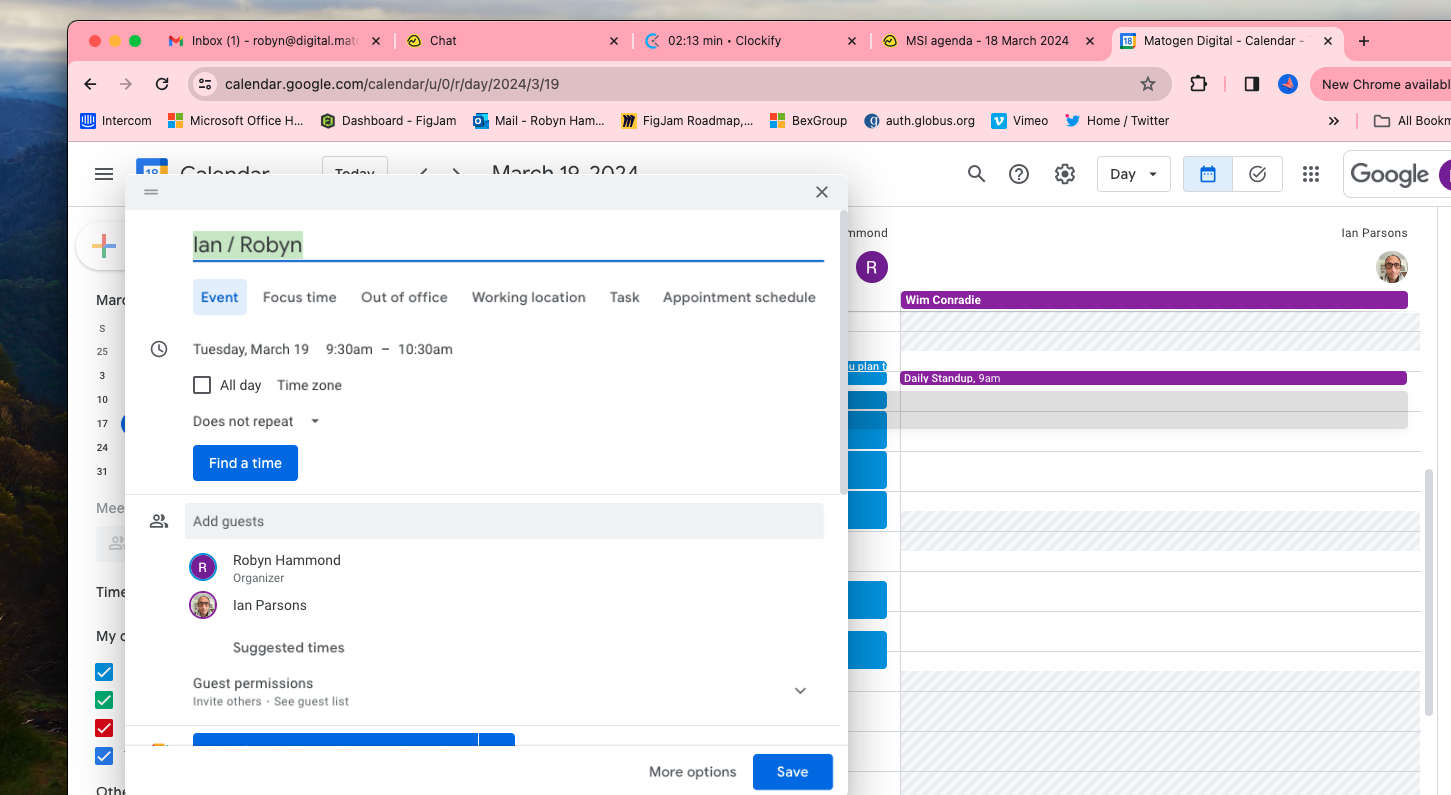Click the Search magnifier icon in Calendar

(x=976, y=174)
